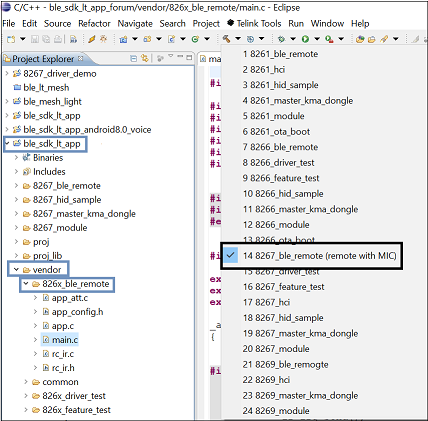Click the green Run button icon

(x=305, y=39)
